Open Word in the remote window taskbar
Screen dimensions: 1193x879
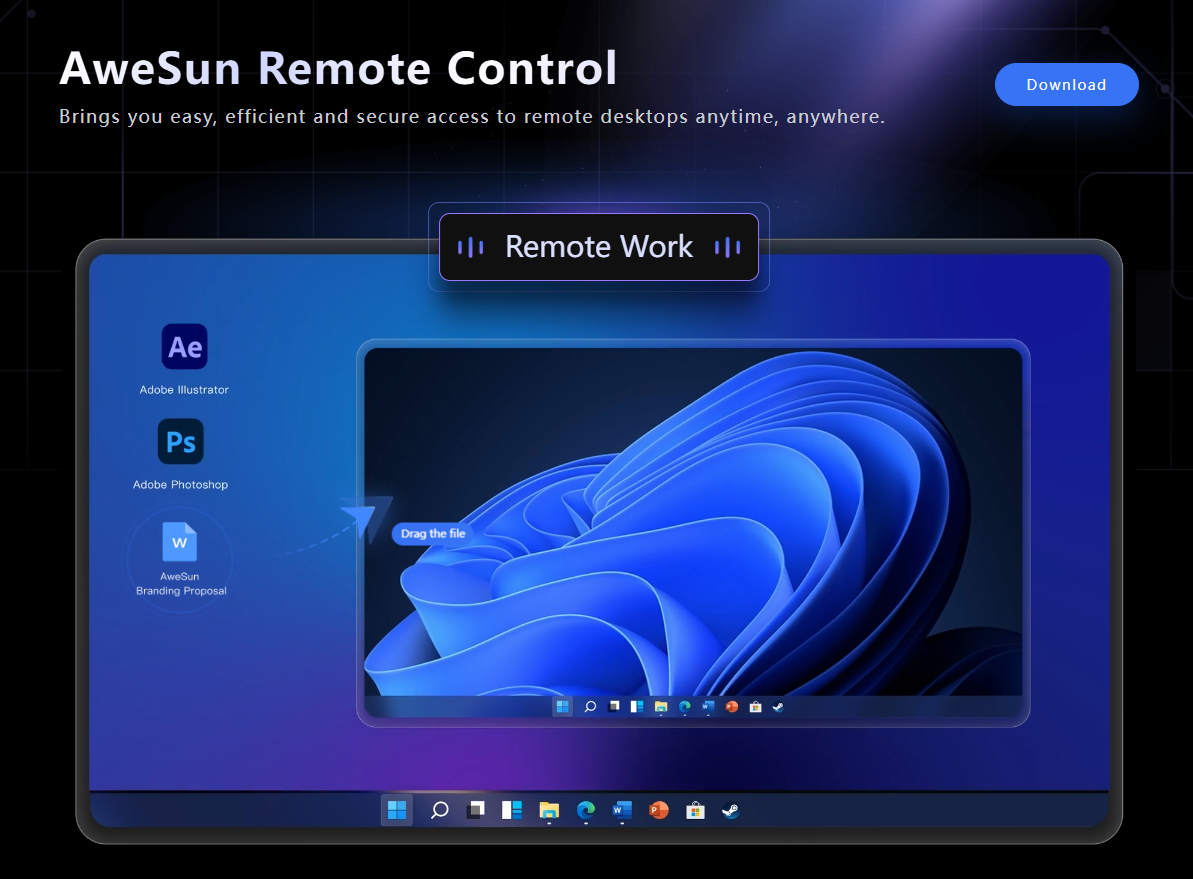point(708,707)
